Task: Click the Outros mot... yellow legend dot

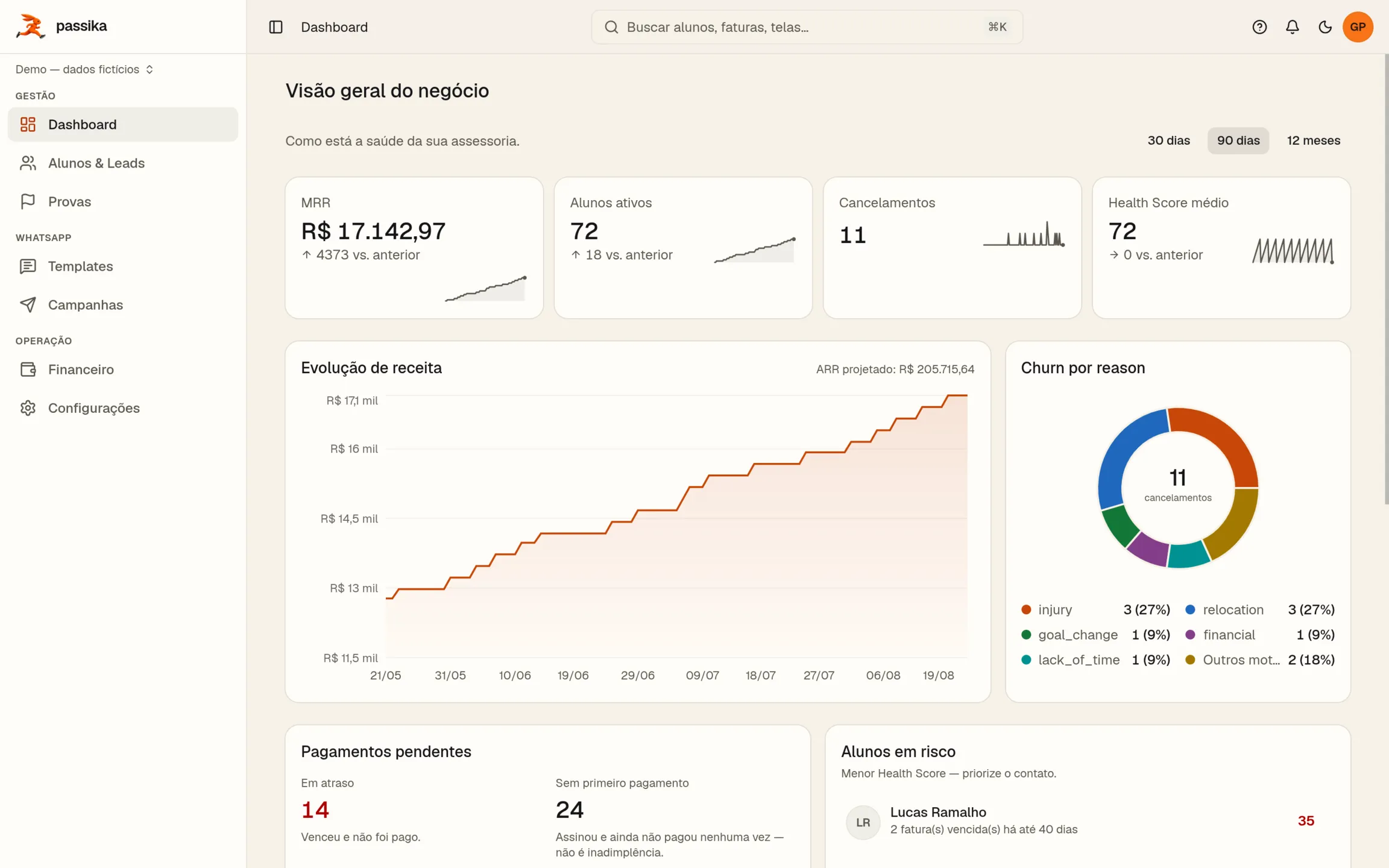Action: tap(1190, 659)
